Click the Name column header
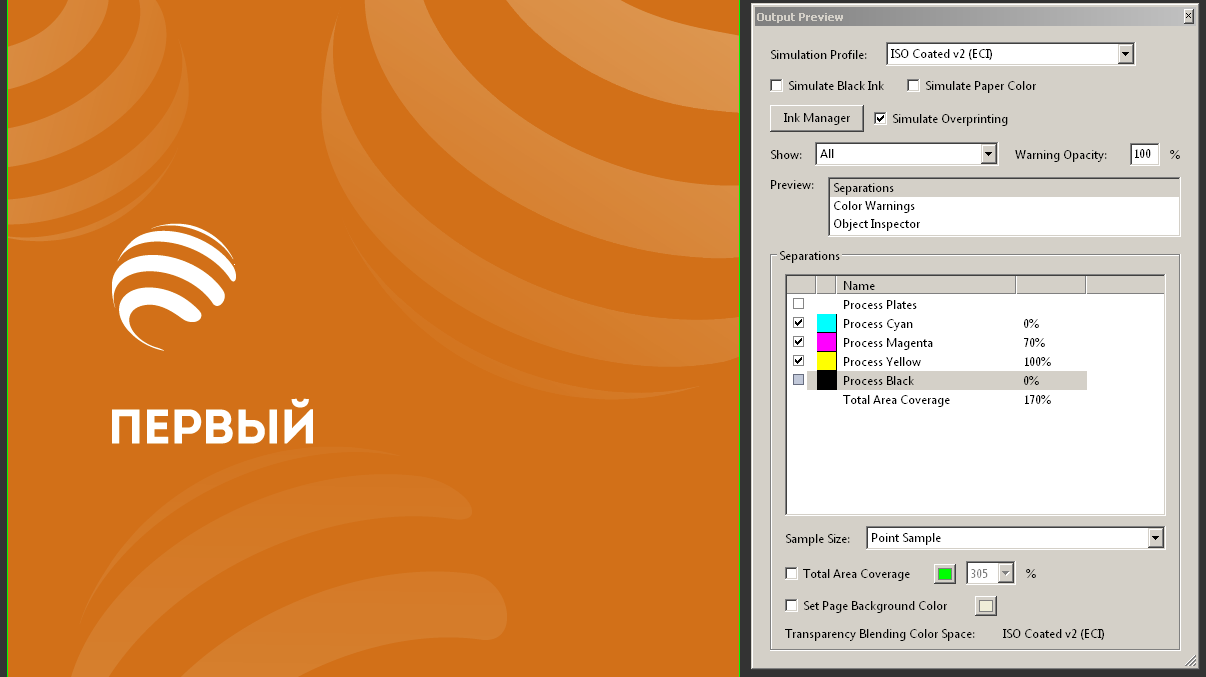Screen dimensions: 1206x677 pos(926,285)
